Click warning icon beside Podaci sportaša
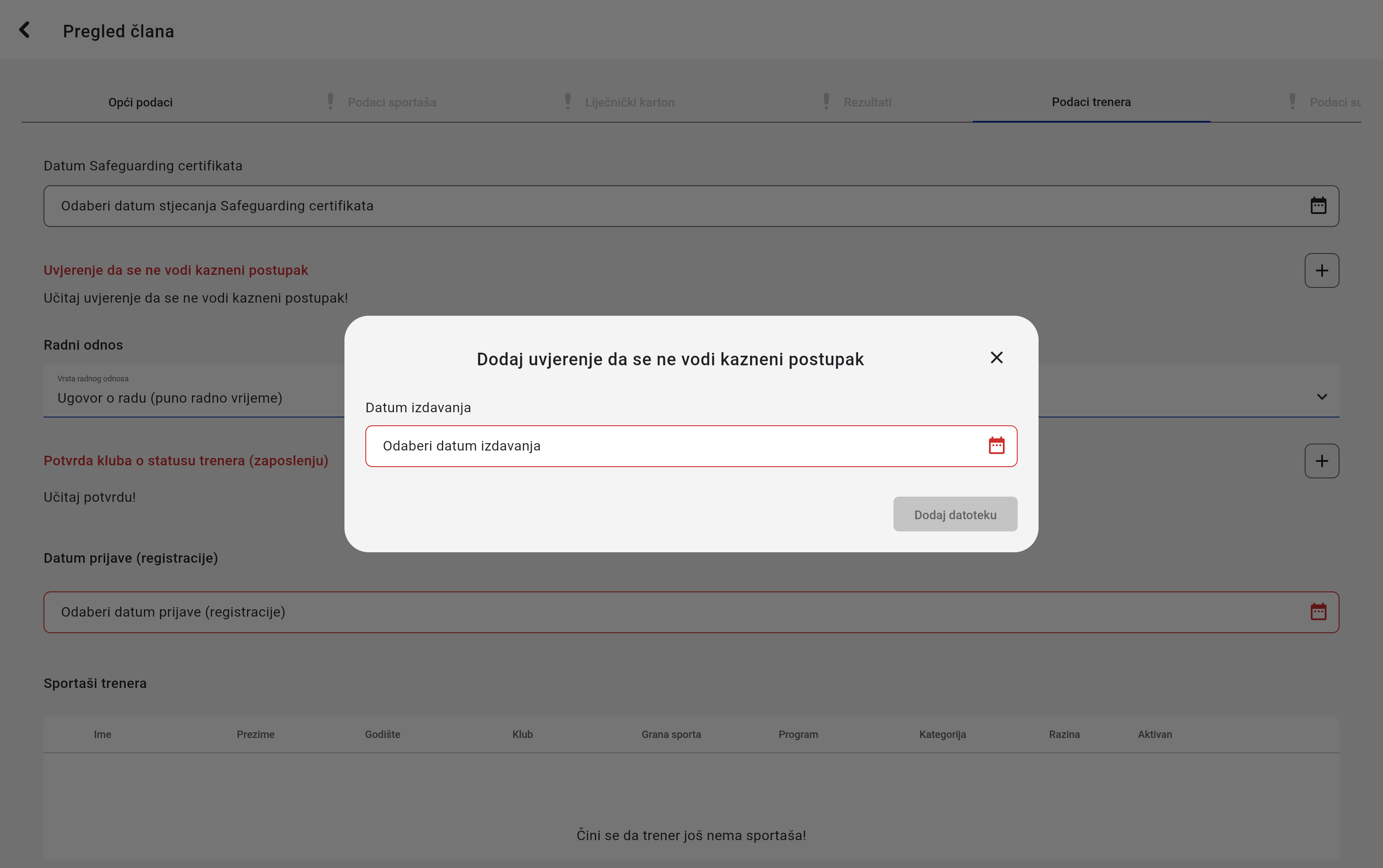 330,102
